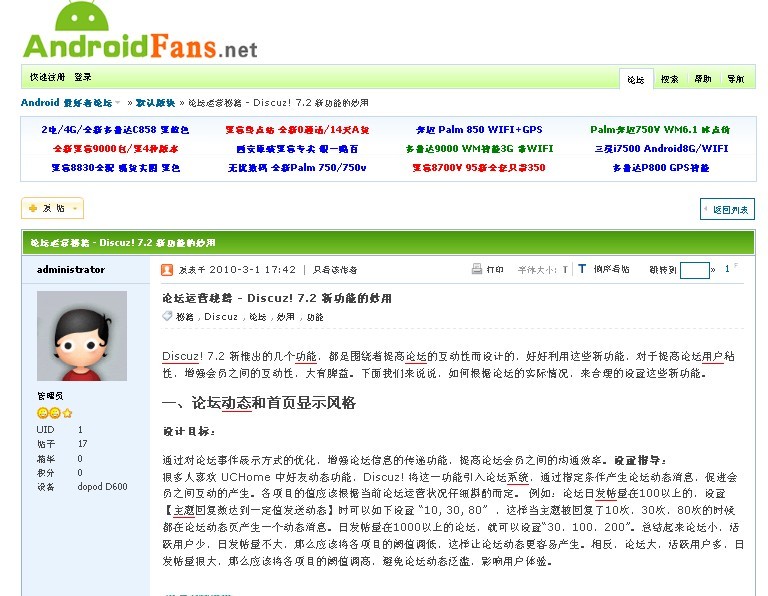Image resolution: width=768 pixels, height=596 pixels.
Task: Click the administrator username
Action: 71,269
